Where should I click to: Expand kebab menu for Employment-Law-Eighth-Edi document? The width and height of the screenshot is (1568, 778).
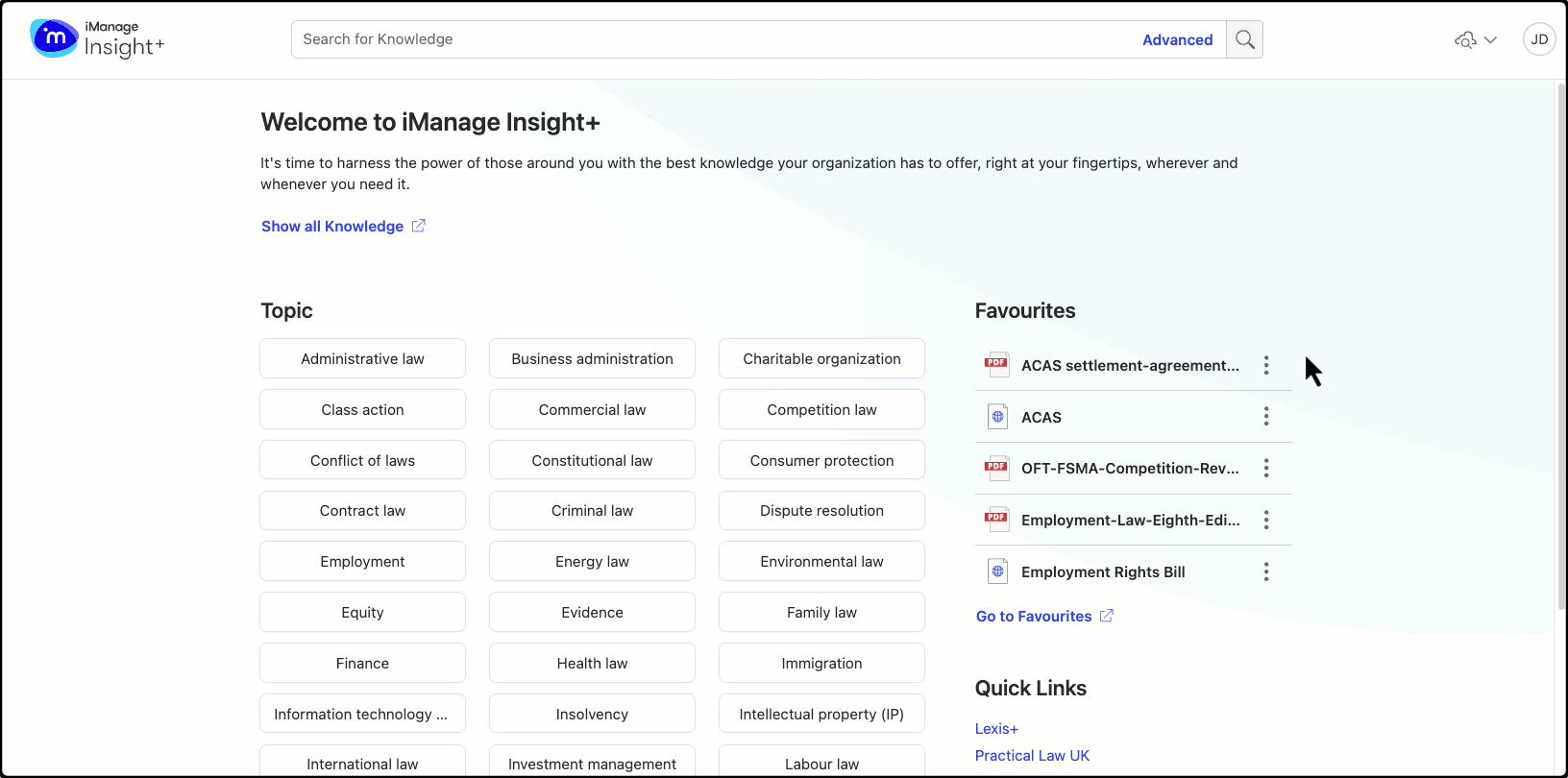(1266, 520)
